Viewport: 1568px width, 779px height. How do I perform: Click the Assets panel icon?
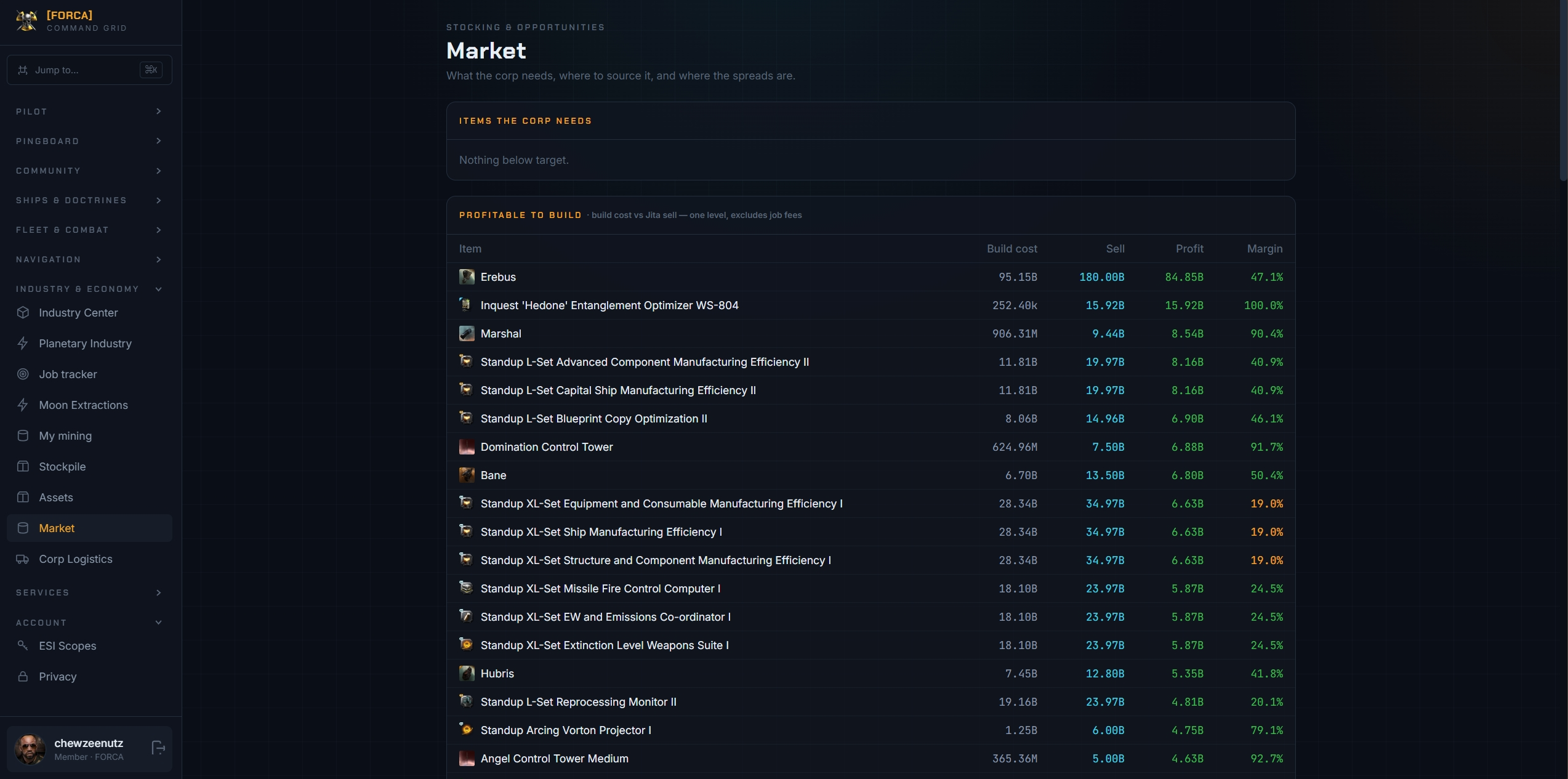tap(23, 497)
